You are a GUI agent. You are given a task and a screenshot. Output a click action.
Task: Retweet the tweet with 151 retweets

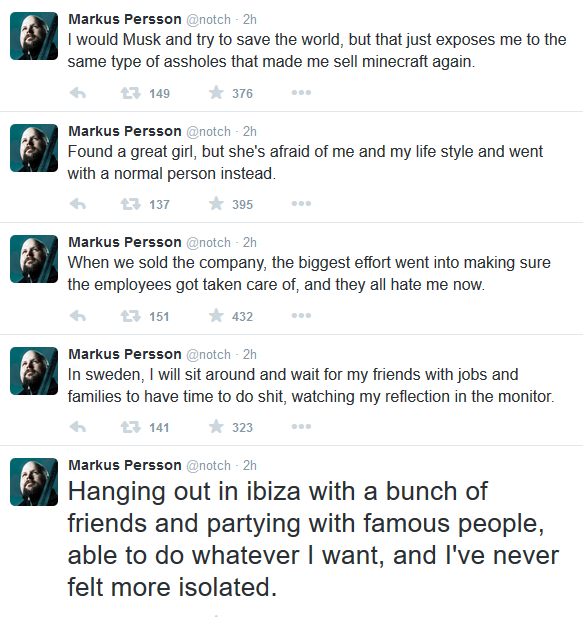click(x=130, y=316)
